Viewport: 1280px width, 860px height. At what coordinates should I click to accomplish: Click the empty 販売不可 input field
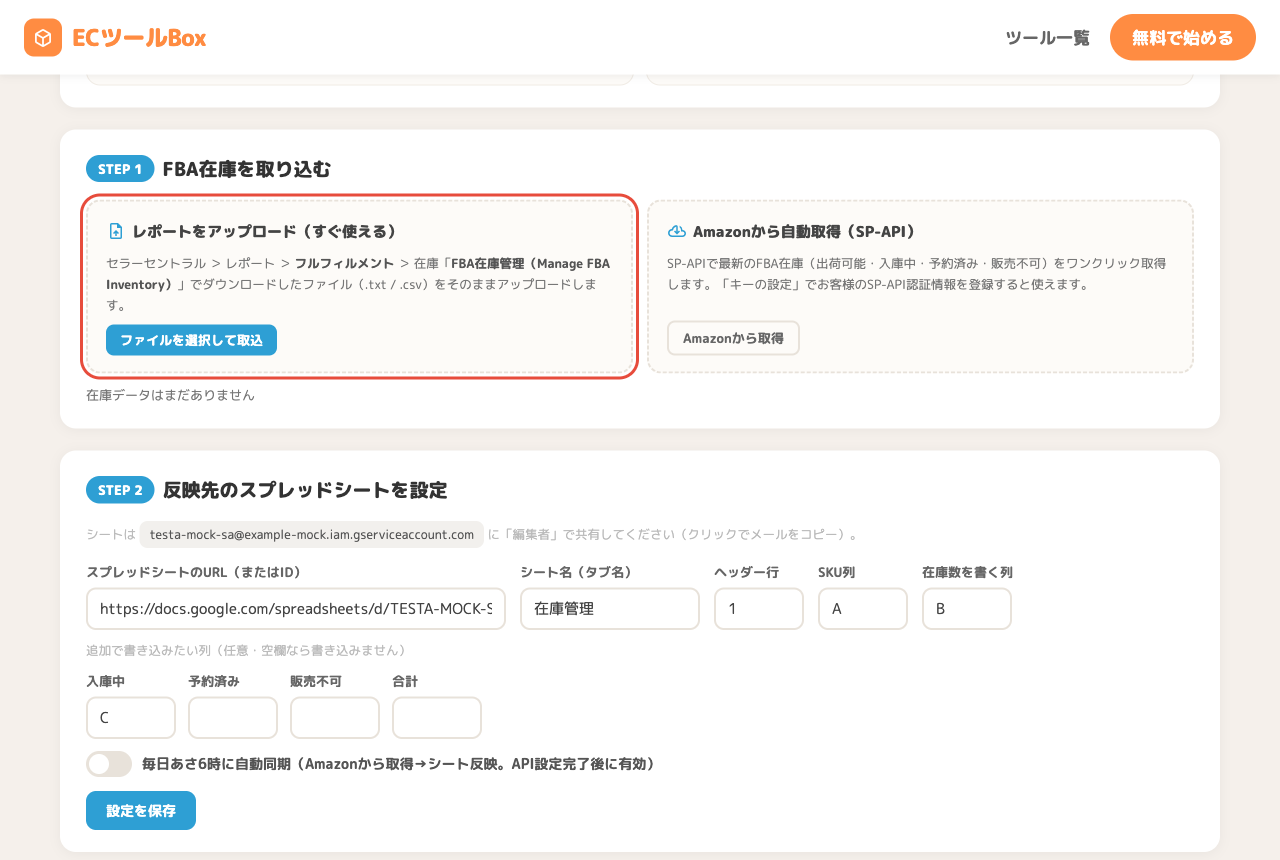click(335, 717)
